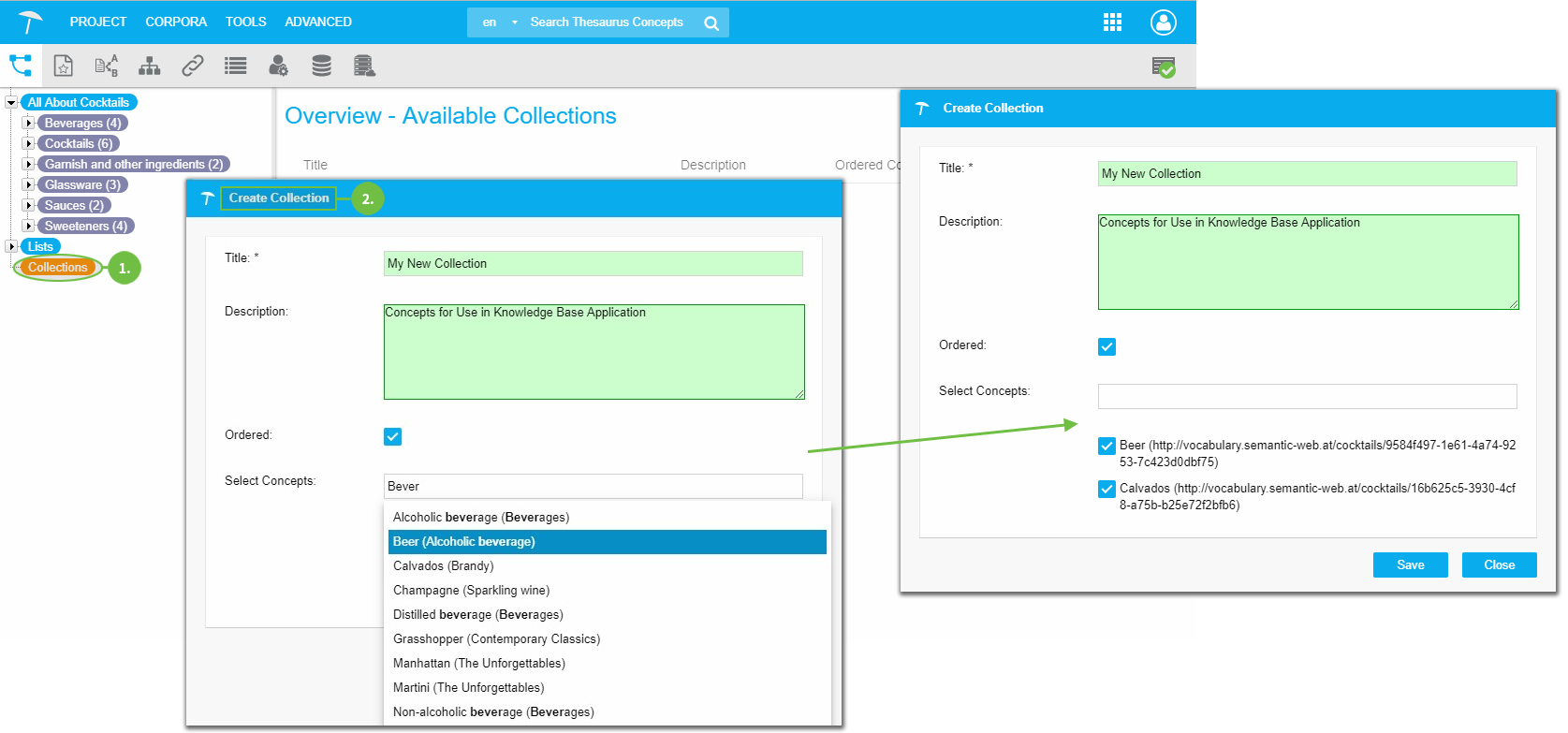The height and width of the screenshot is (733, 1568).
Task: Open the 'en' language dropdown
Action: pos(500,22)
